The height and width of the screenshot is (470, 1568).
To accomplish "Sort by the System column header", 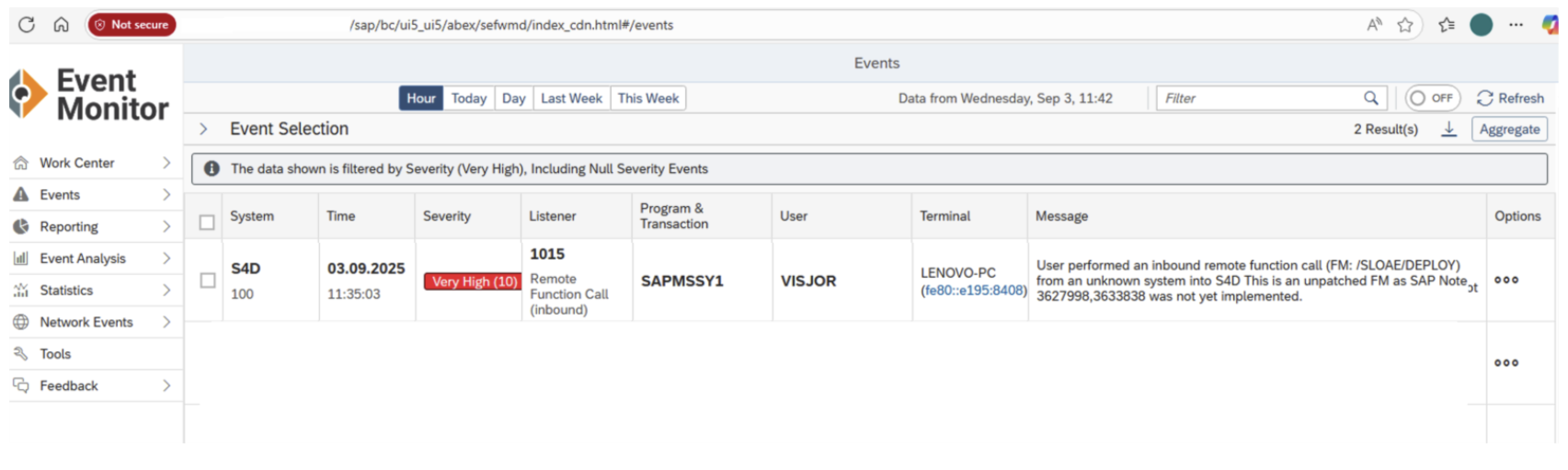I will 252,216.
